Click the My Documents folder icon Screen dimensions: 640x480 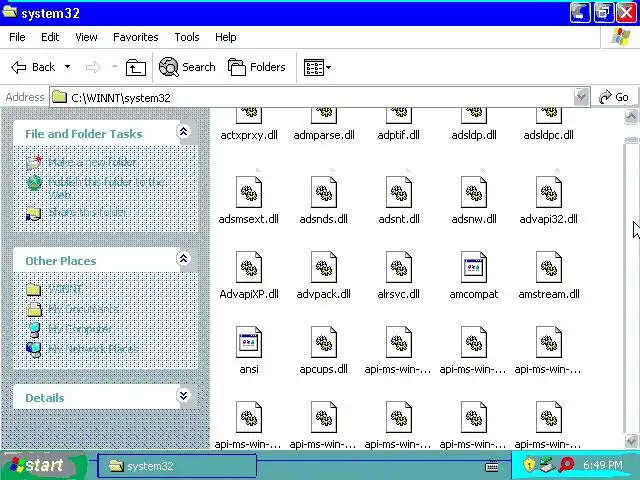tap(34, 309)
